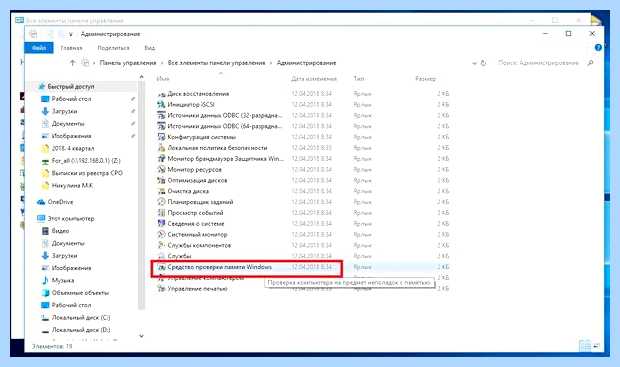Select Сведения о системе icon

161,223
